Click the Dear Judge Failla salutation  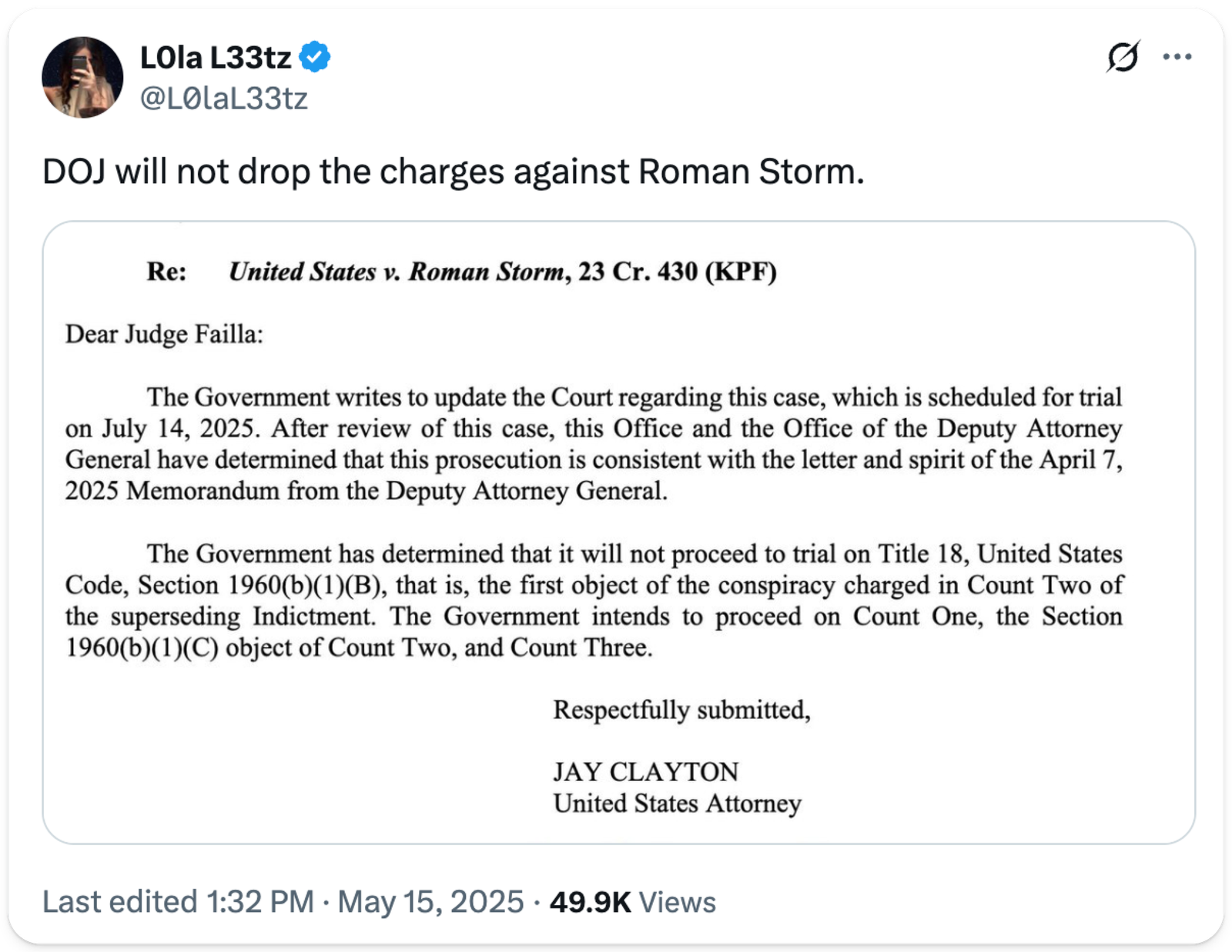click(x=164, y=334)
